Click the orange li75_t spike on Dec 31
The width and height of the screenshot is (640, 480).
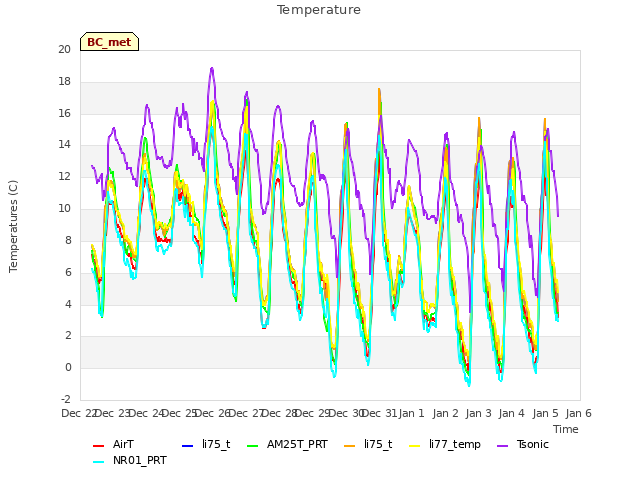(x=379, y=89)
